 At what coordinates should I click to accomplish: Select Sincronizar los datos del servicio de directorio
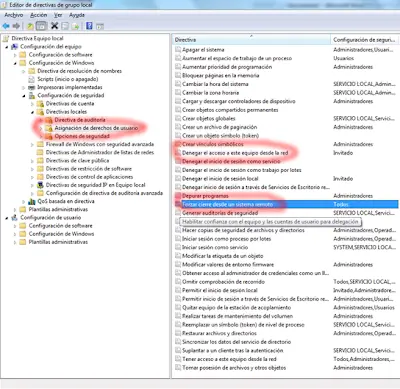point(237,342)
